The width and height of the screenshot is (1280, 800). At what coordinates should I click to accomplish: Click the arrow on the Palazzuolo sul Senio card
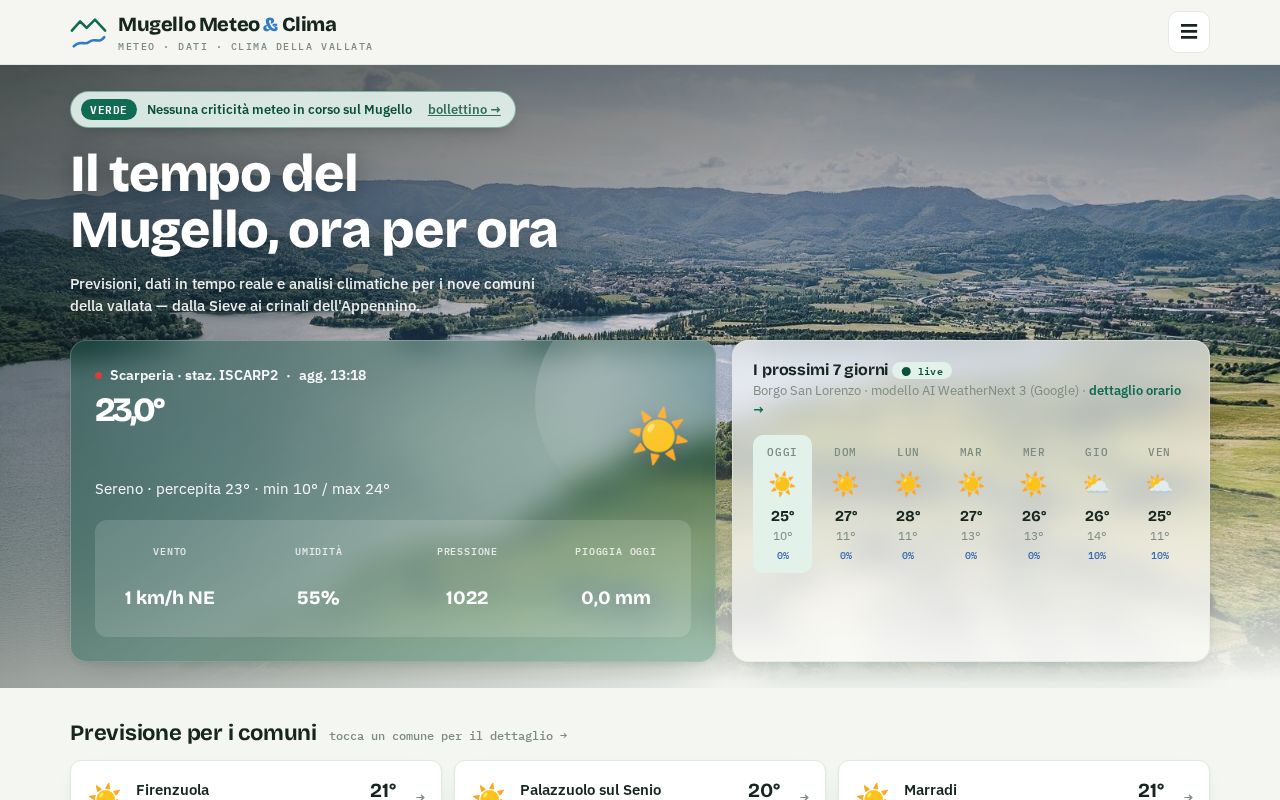pos(804,797)
